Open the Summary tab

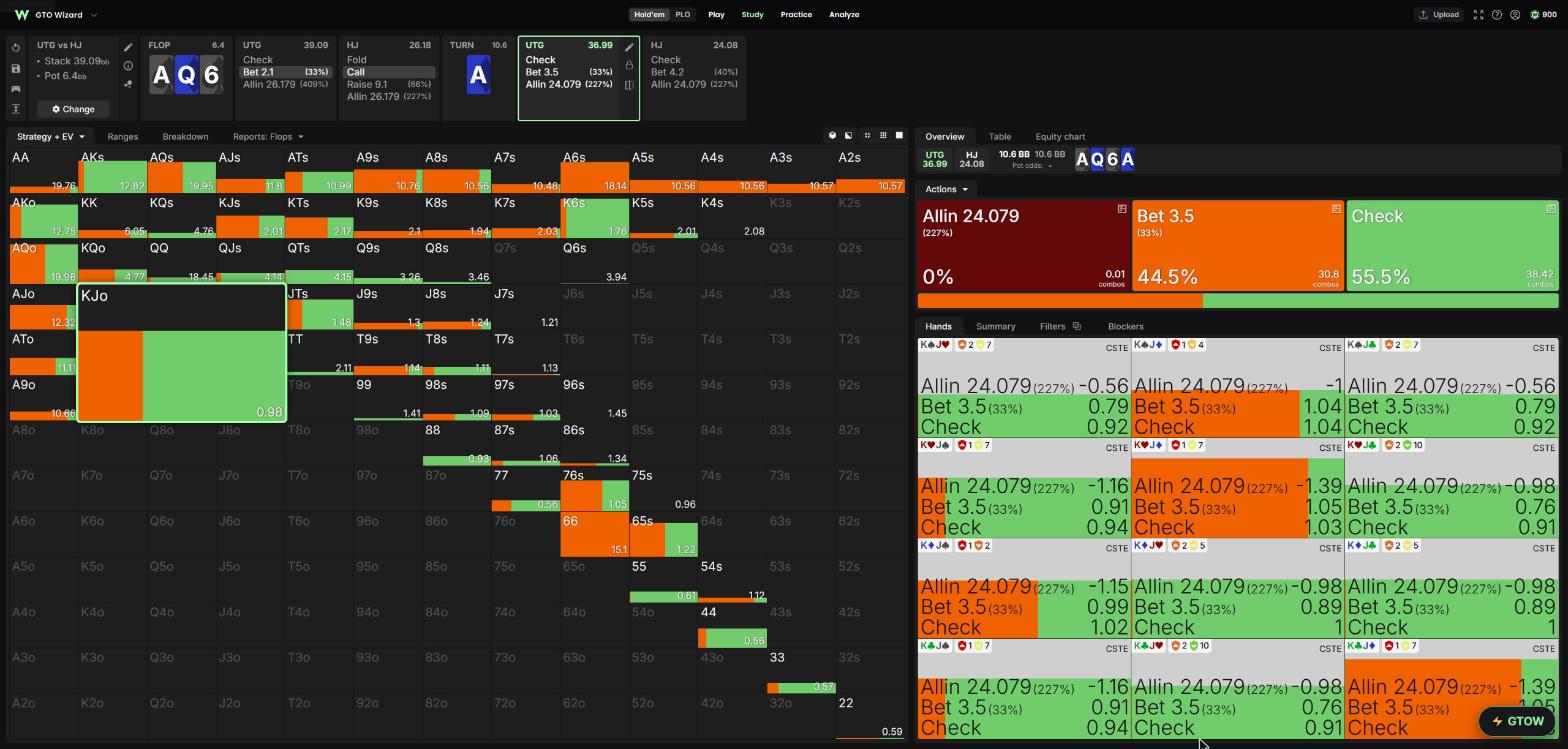(996, 327)
